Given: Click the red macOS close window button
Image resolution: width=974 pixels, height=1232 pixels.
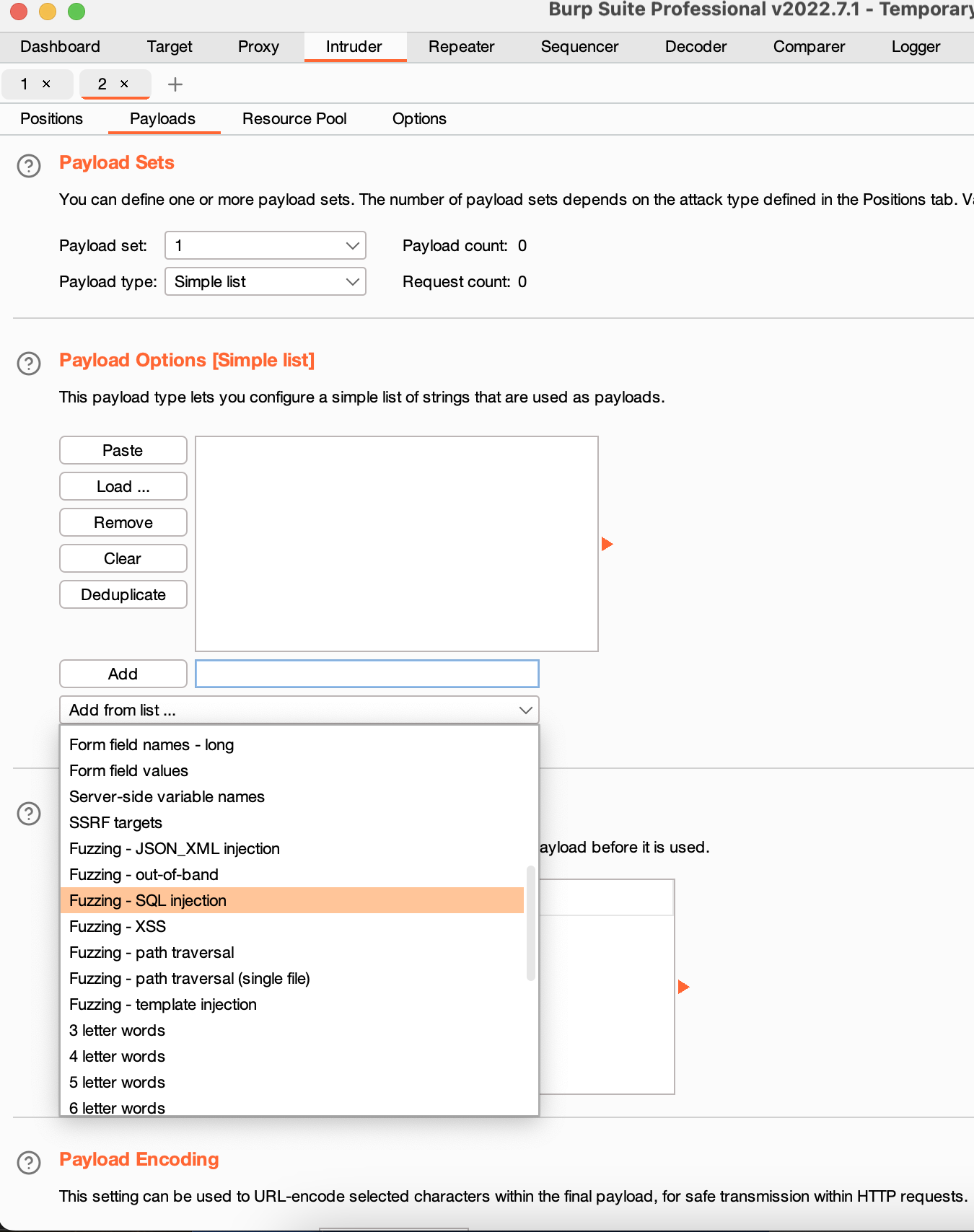Looking at the screenshot, I should [18, 11].
